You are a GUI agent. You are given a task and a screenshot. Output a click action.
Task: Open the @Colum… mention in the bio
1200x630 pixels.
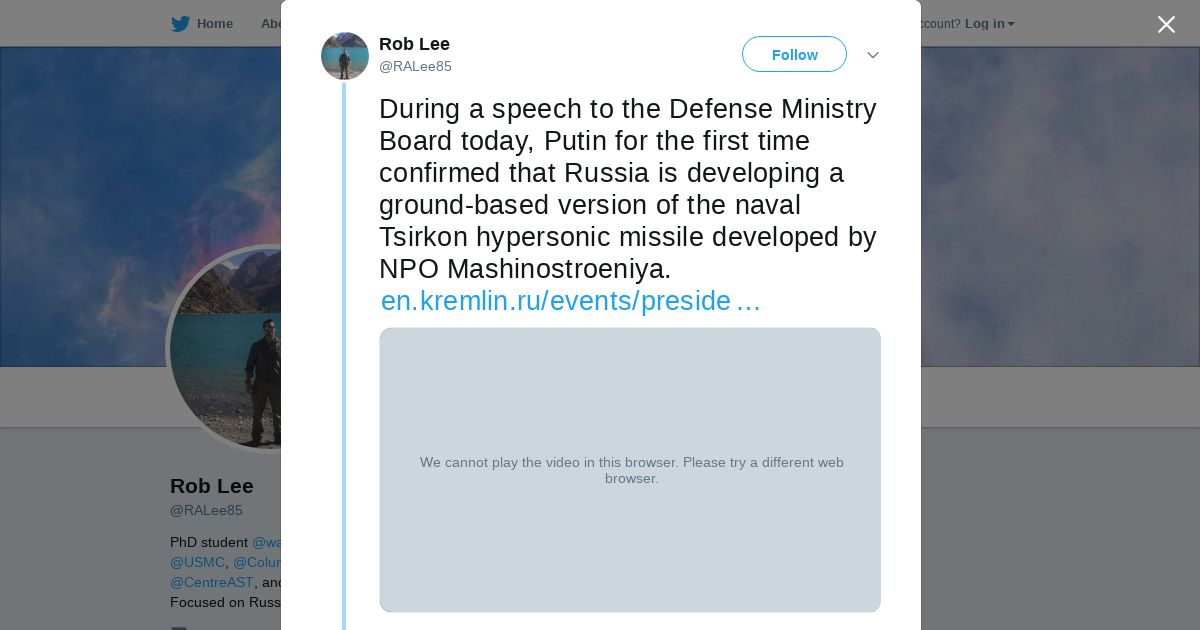[257, 563]
